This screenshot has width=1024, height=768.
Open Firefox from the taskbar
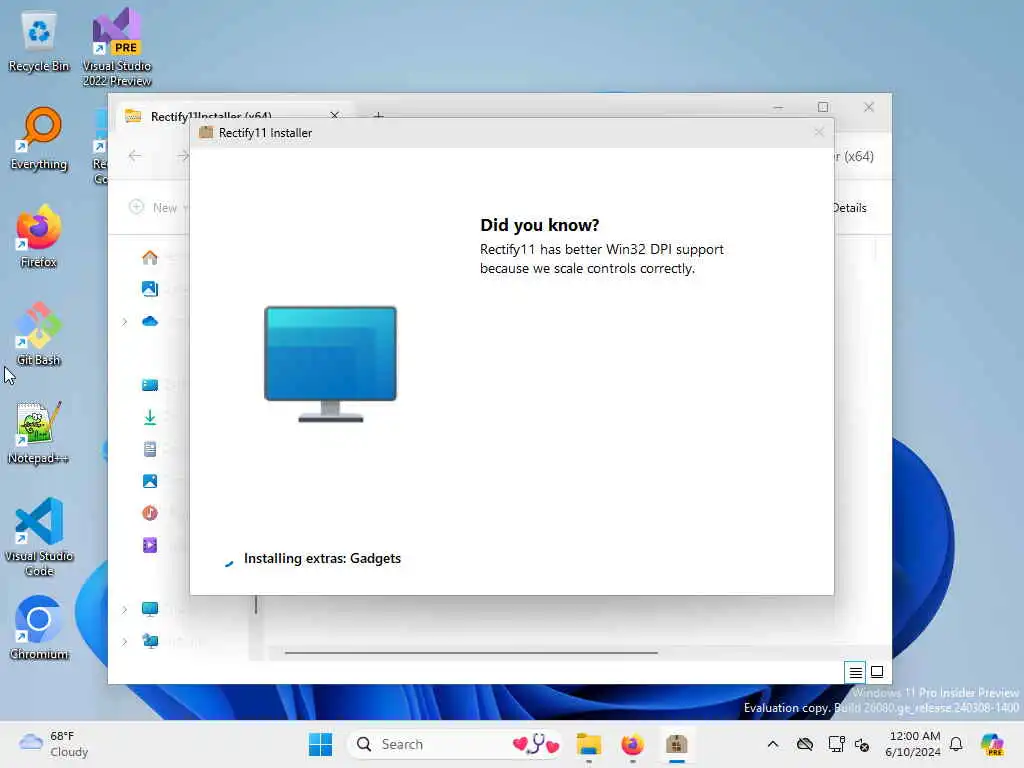pos(632,744)
